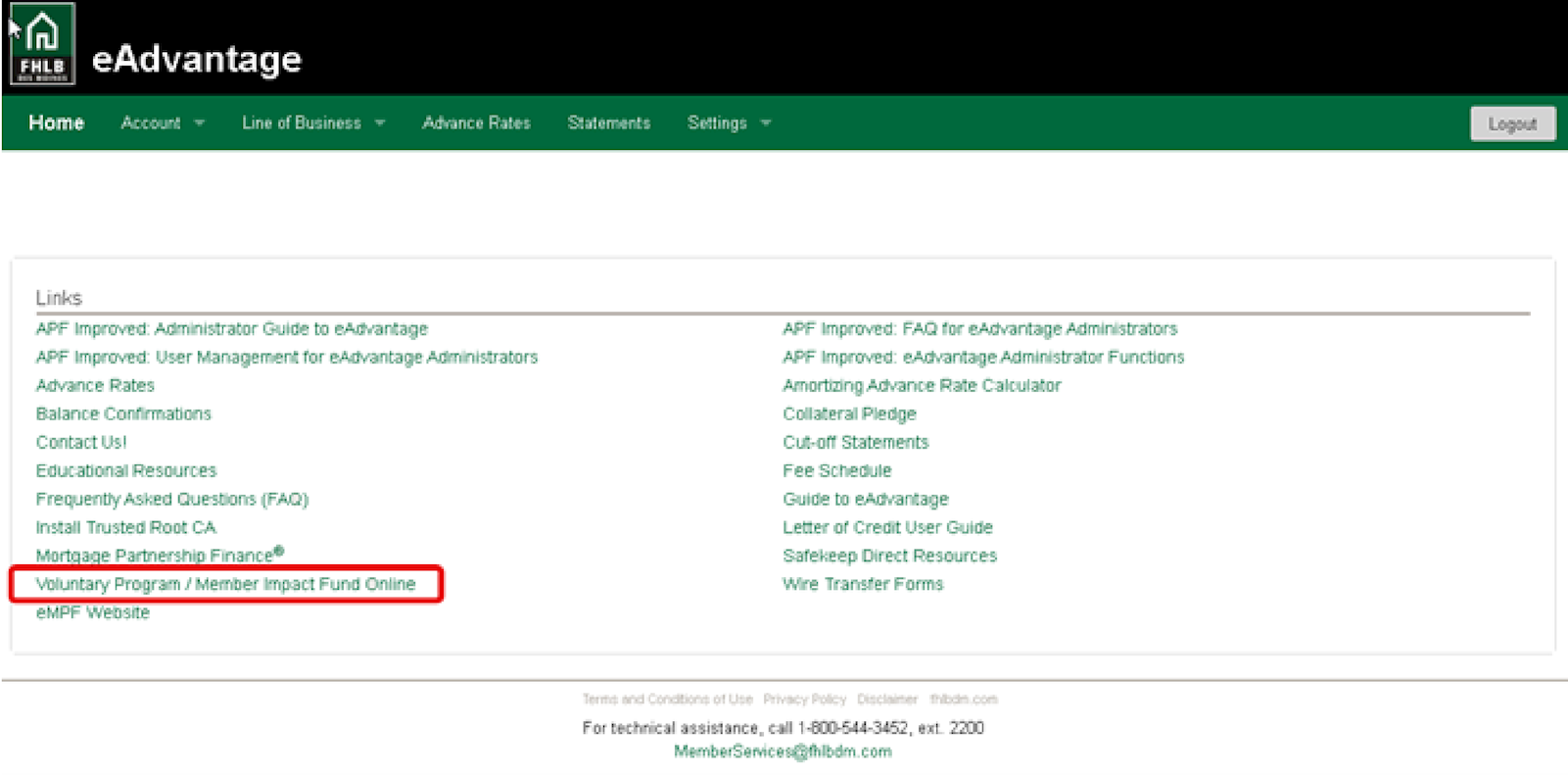Viewport: 1568px width, 776px height.
Task: Open the Settings dropdown menu
Action: [729, 122]
